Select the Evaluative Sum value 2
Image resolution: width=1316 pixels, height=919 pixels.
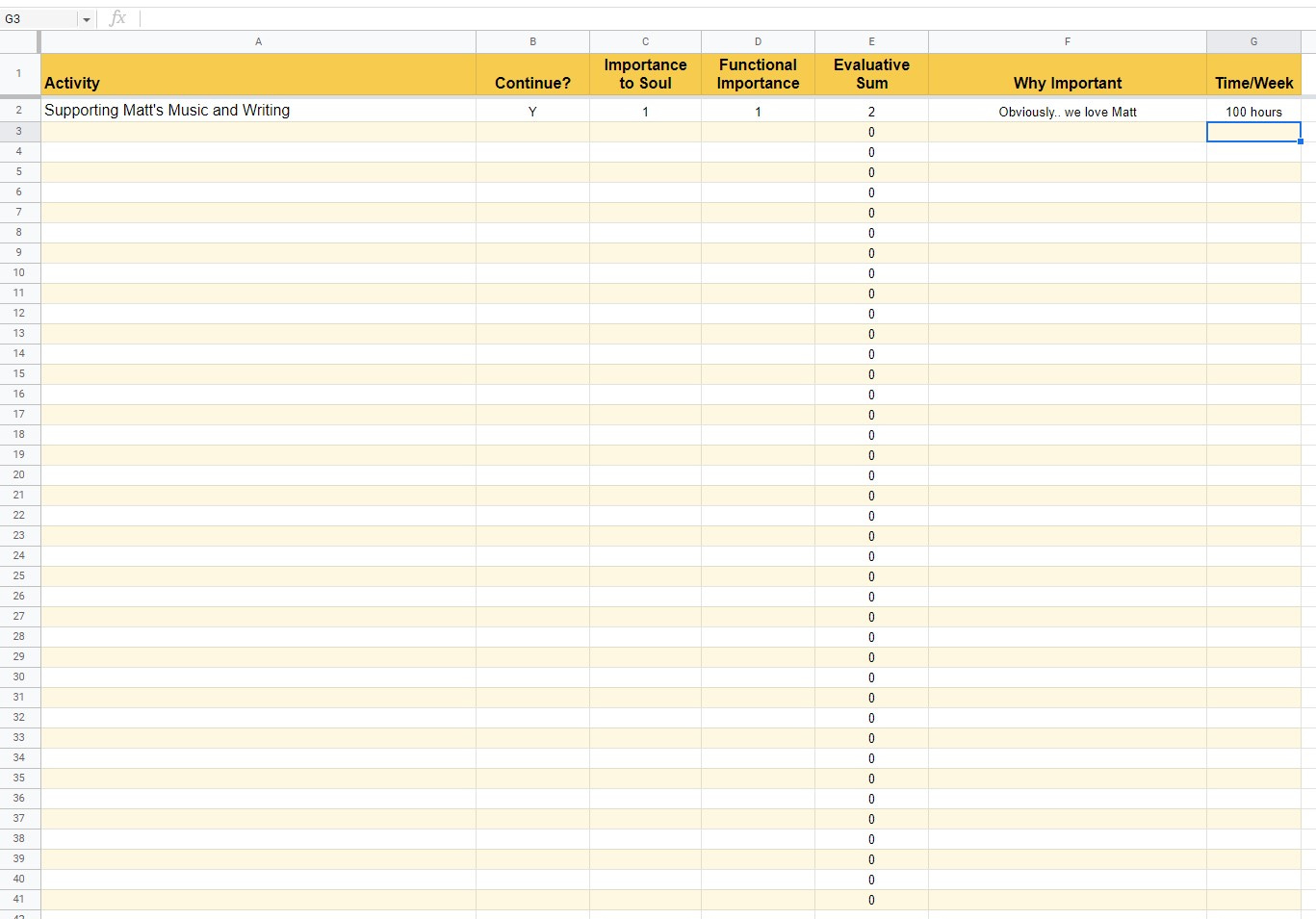871,111
